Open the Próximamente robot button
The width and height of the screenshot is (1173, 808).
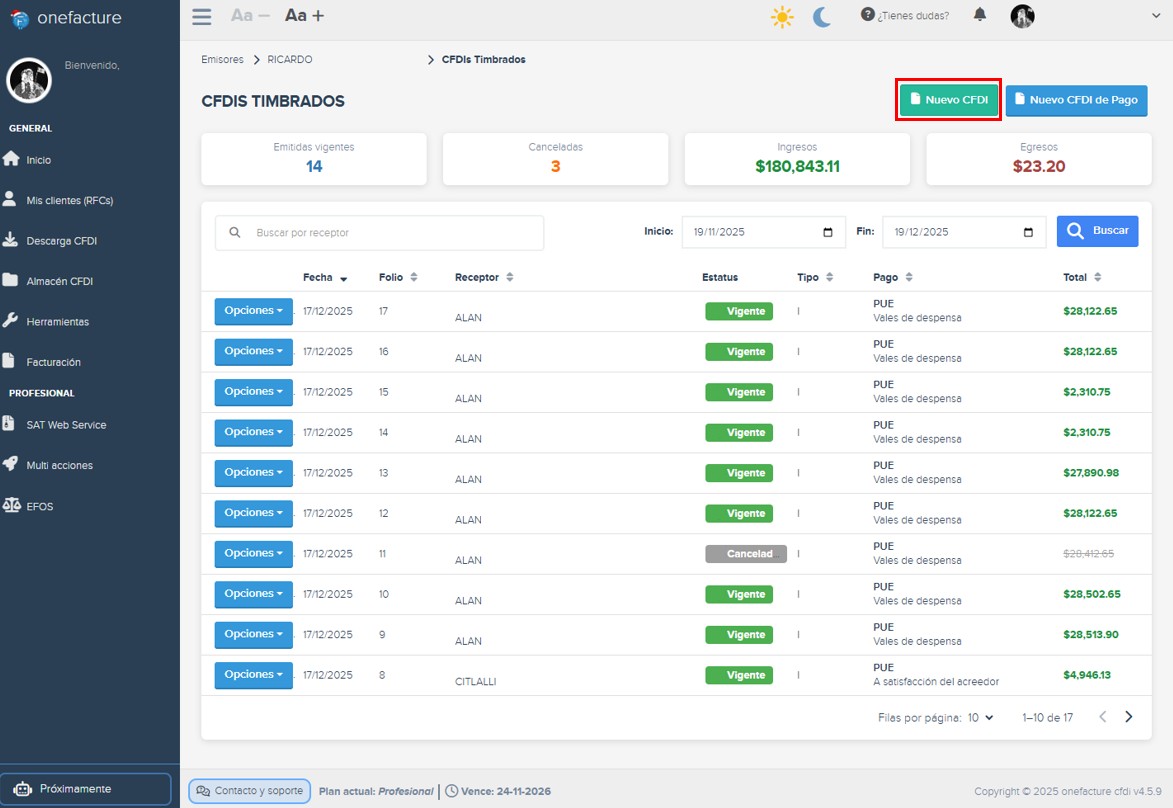coord(85,789)
